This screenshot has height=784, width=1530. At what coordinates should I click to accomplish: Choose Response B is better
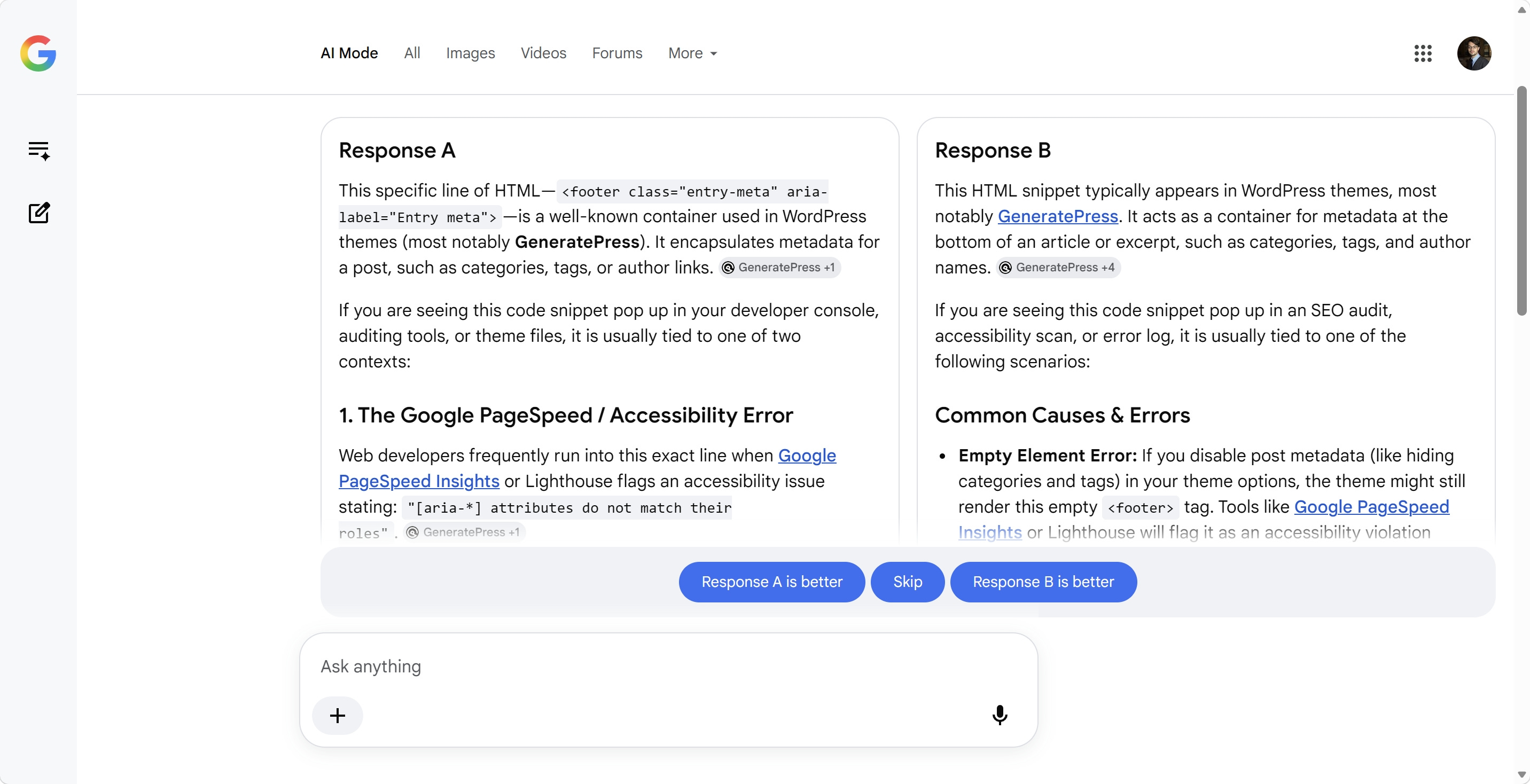1043,582
